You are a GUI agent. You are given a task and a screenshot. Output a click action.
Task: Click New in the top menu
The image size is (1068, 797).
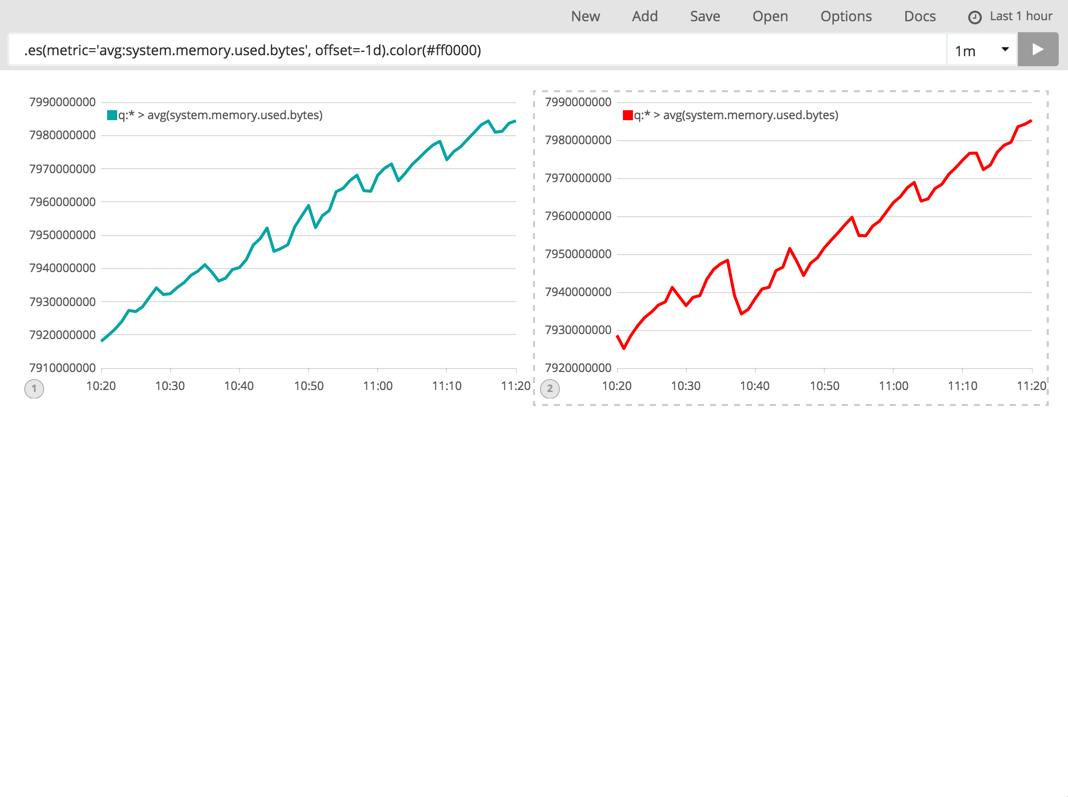pyautogui.click(x=585, y=16)
